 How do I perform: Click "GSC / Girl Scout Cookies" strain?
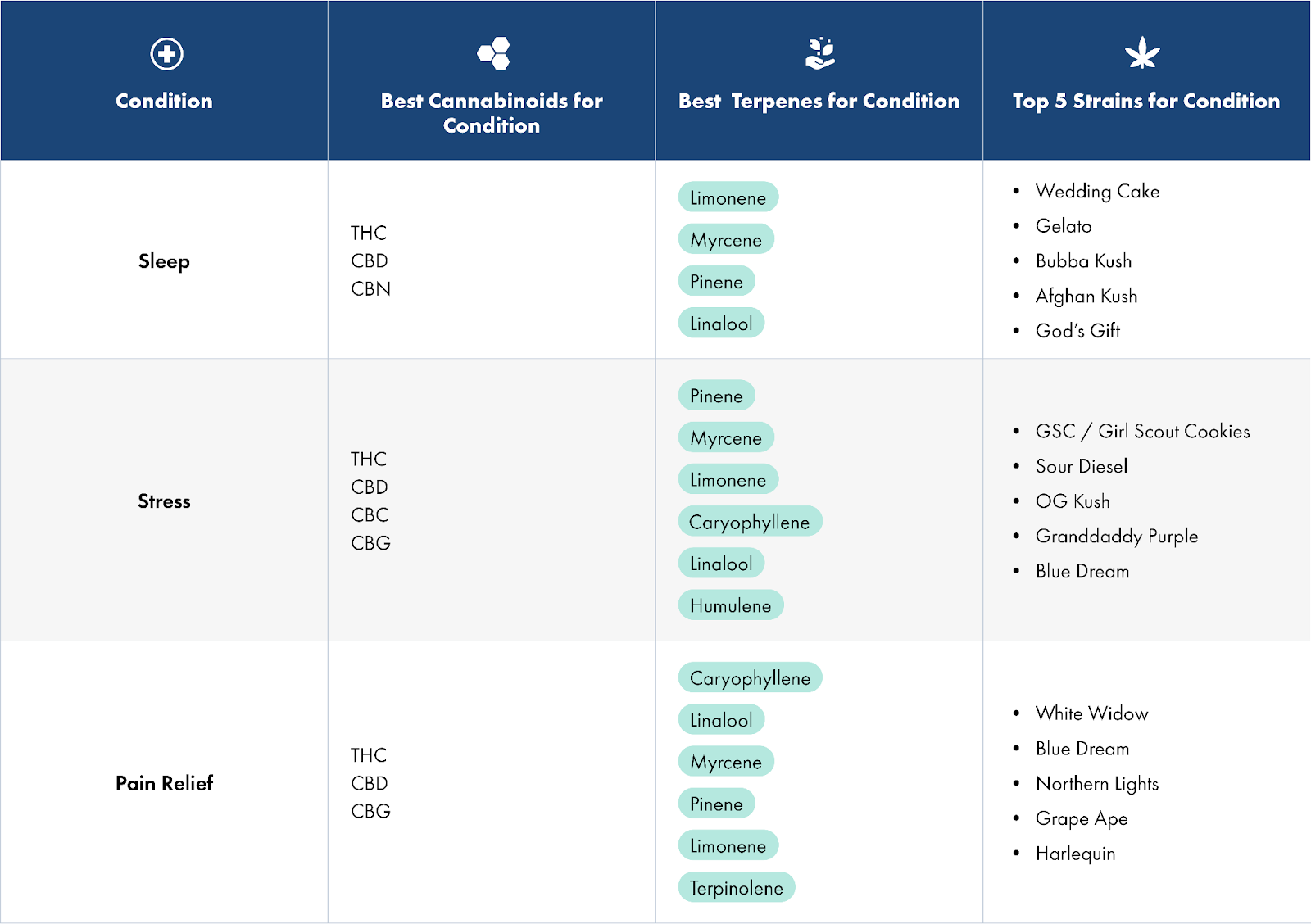click(x=1142, y=431)
